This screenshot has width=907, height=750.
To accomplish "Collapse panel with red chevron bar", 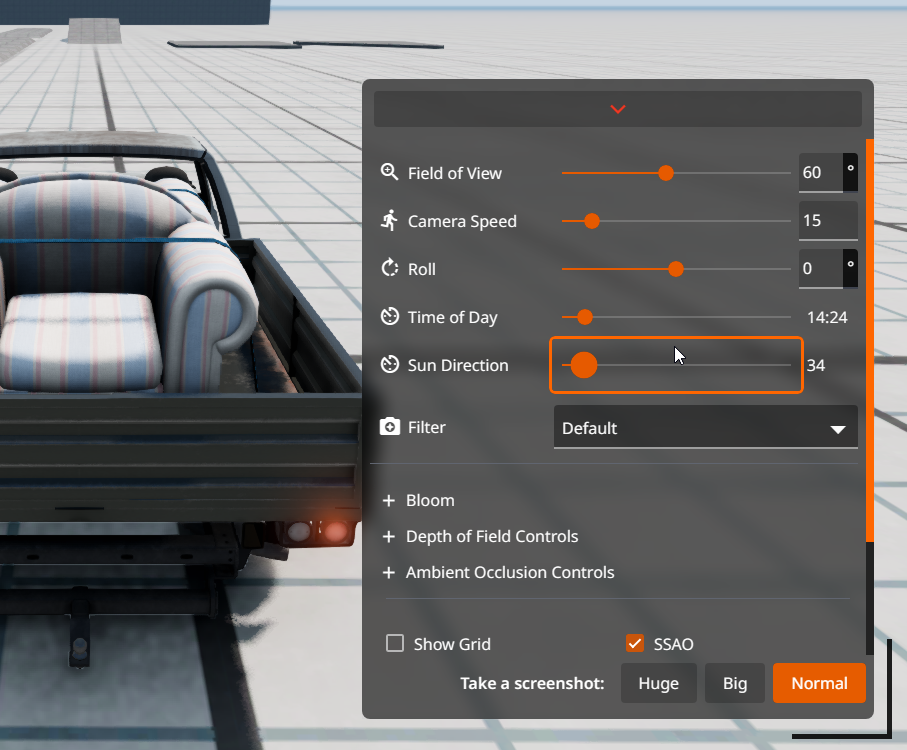I will pyautogui.click(x=618, y=109).
